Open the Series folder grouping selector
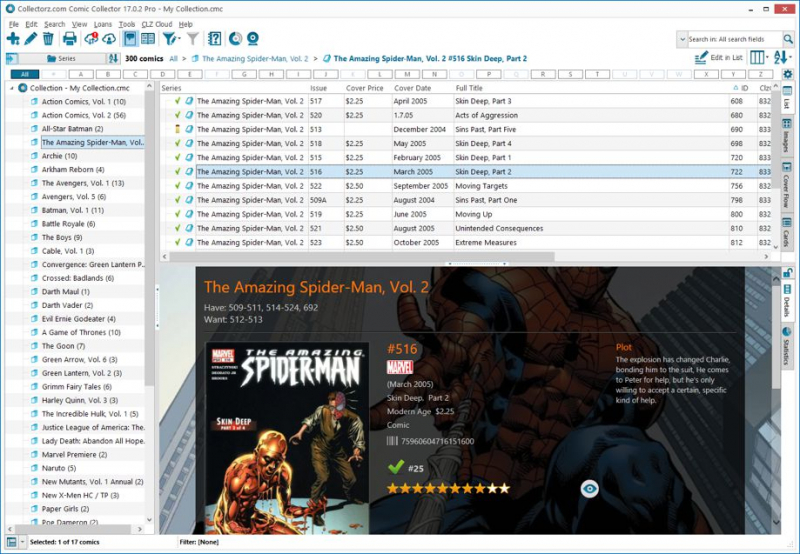 (62, 59)
